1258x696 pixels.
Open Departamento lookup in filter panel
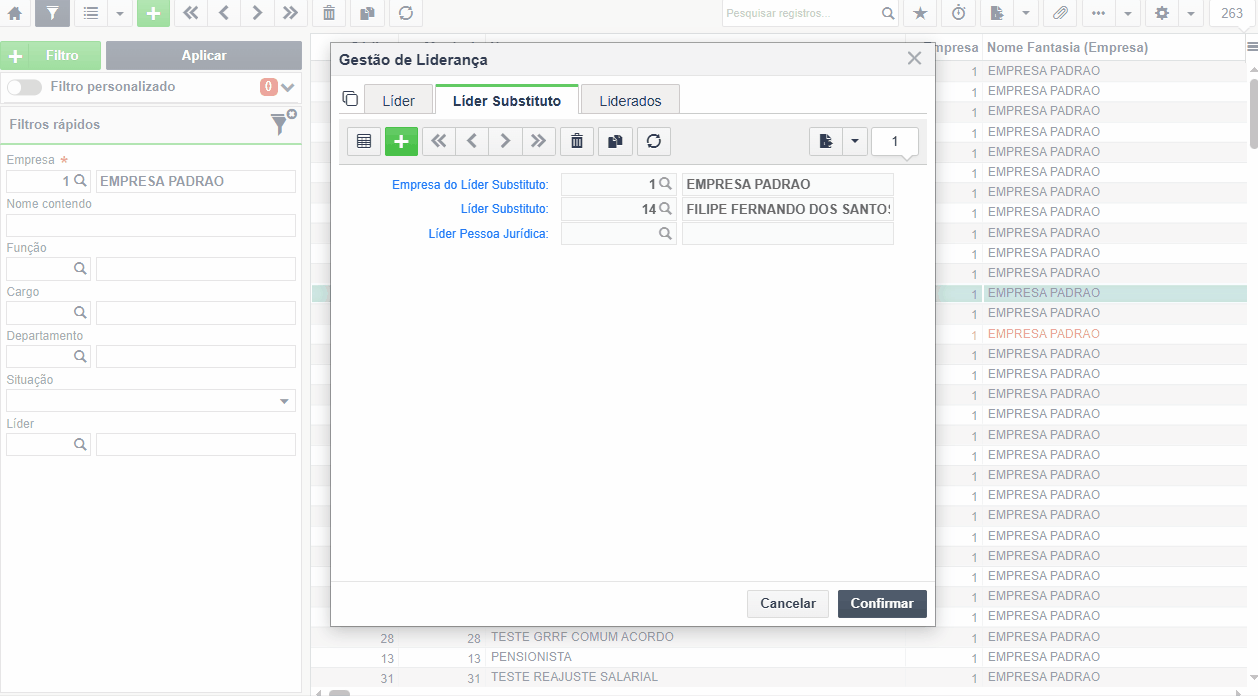[x=80, y=357]
